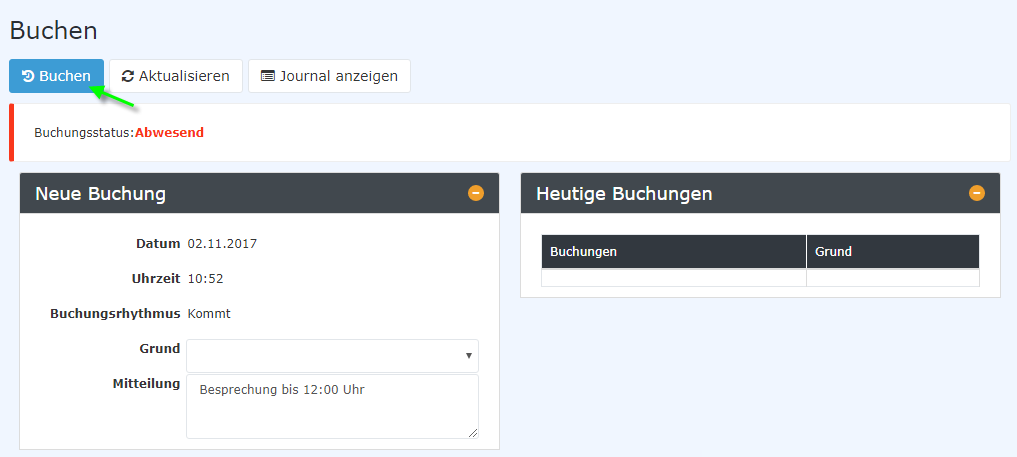This screenshot has width=1017, height=457.
Task: Click the red Abwesend status text
Action: (x=169, y=132)
